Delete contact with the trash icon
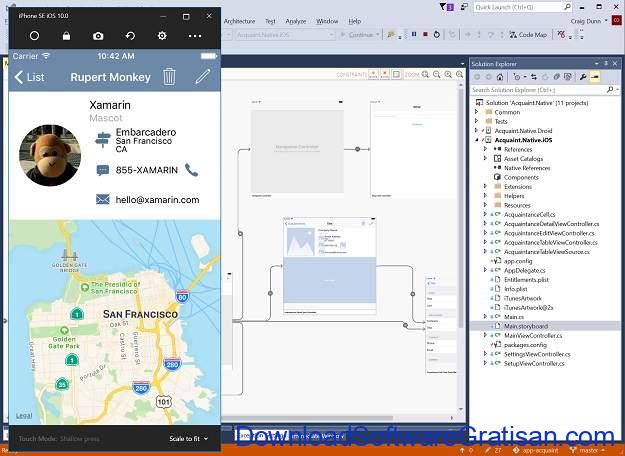The height and width of the screenshot is (456, 625). click(169, 76)
